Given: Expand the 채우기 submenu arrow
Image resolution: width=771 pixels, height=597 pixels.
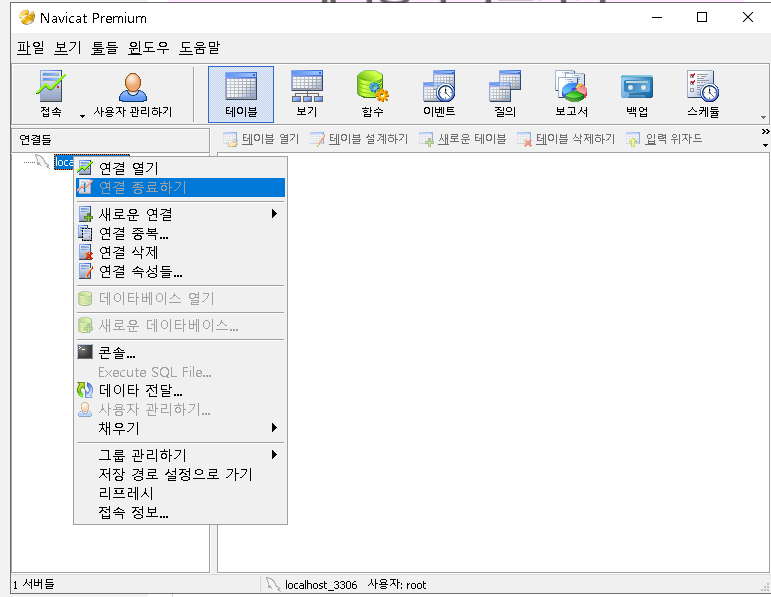Looking at the screenshot, I should point(274,427).
